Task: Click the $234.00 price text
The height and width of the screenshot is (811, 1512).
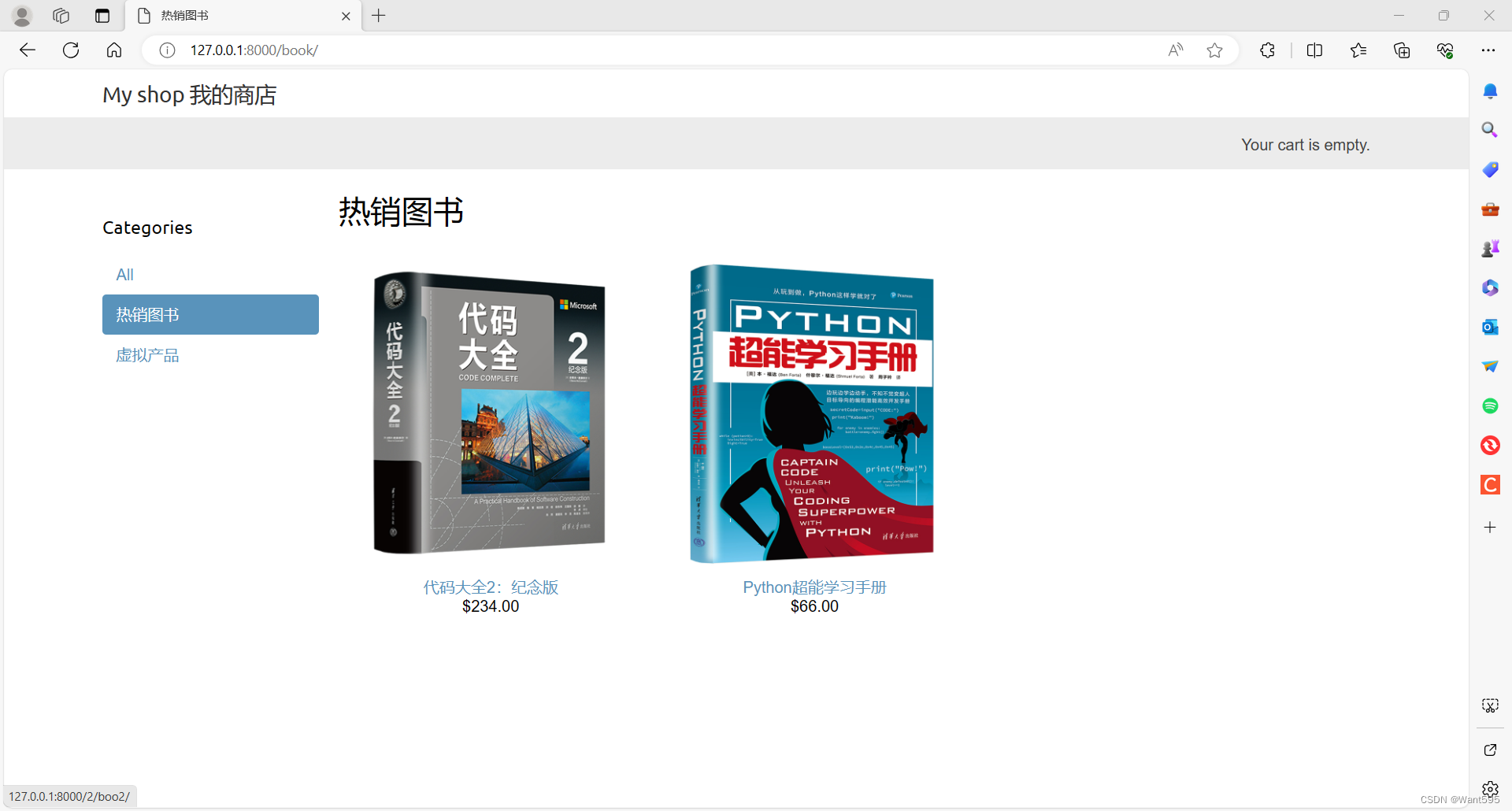Action: point(491,606)
